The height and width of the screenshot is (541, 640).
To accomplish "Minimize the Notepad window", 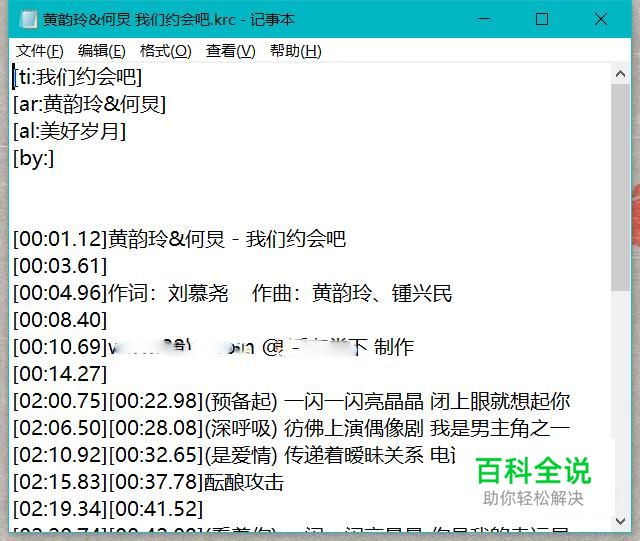I will pos(484,19).
